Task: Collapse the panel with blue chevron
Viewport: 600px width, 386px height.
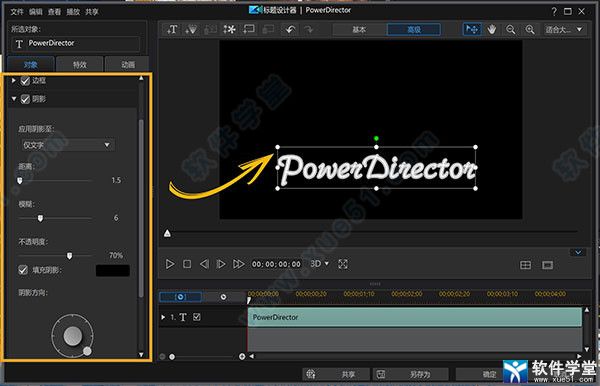Action: click(578, 252)
